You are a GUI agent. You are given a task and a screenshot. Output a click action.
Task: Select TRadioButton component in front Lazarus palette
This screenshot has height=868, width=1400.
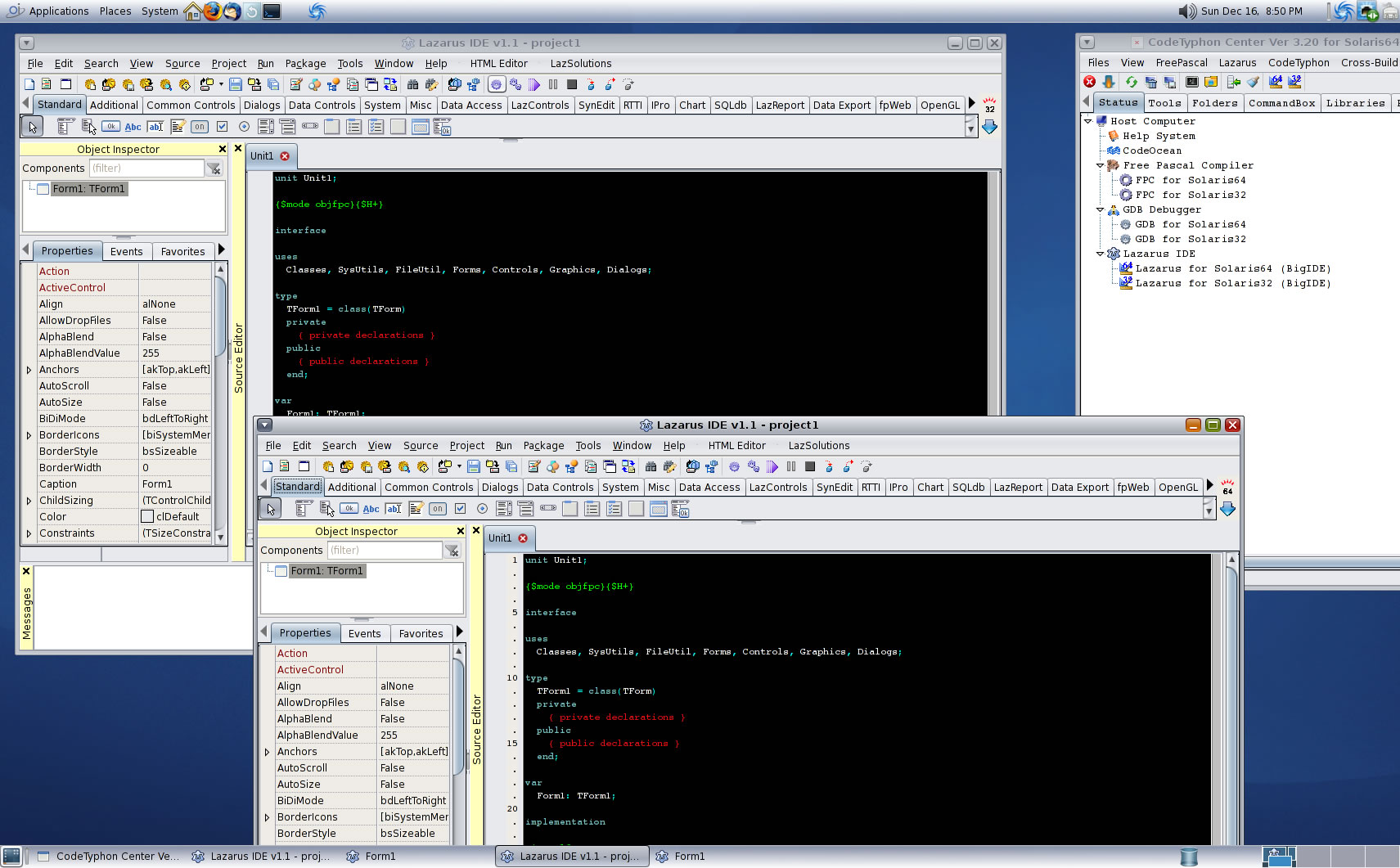482,509
